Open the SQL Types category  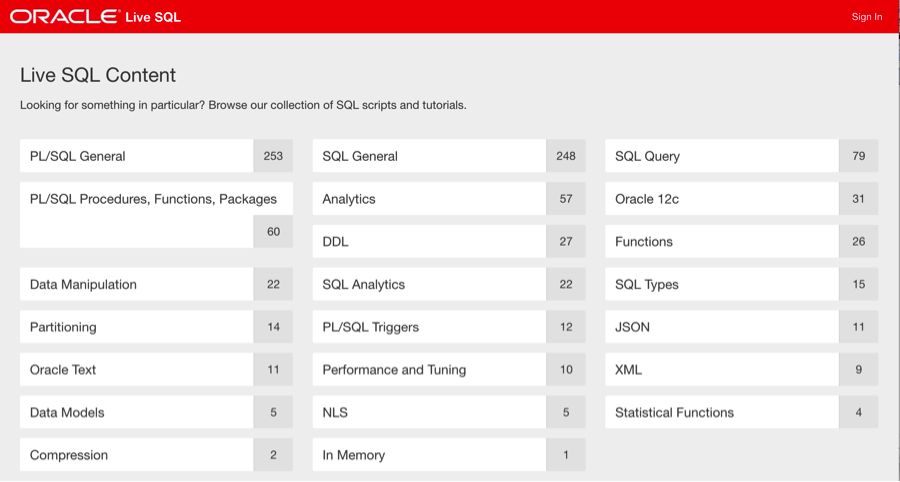click(x=721, y=284)
